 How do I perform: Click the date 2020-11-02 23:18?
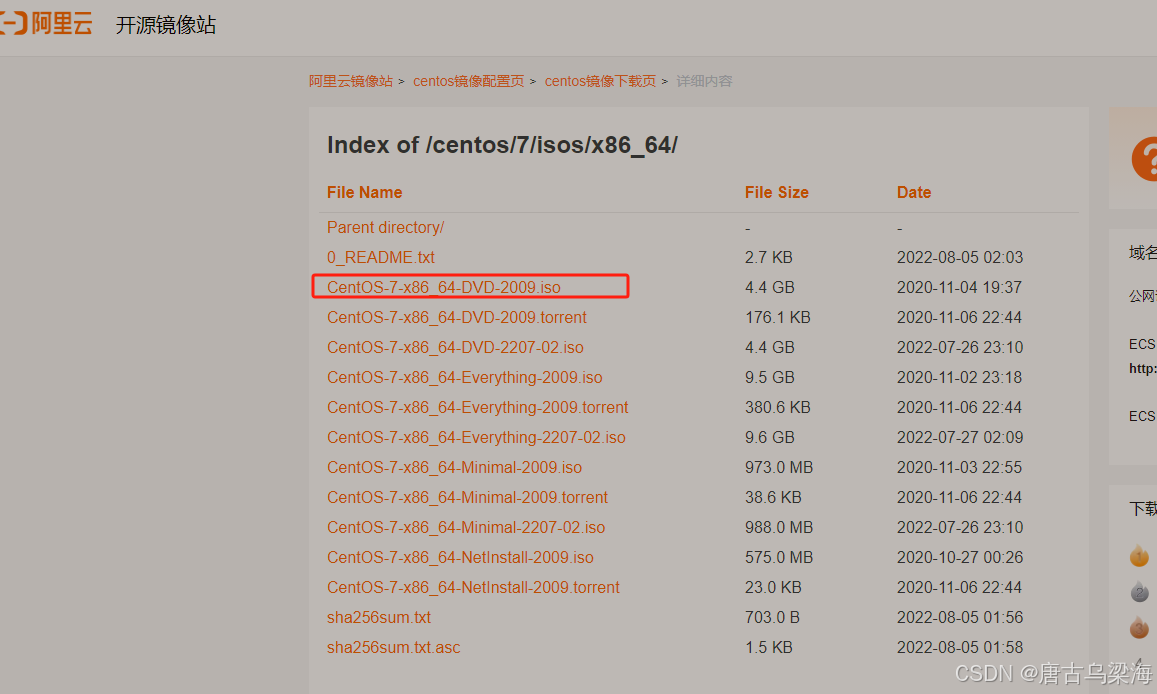tap(959, 378)
